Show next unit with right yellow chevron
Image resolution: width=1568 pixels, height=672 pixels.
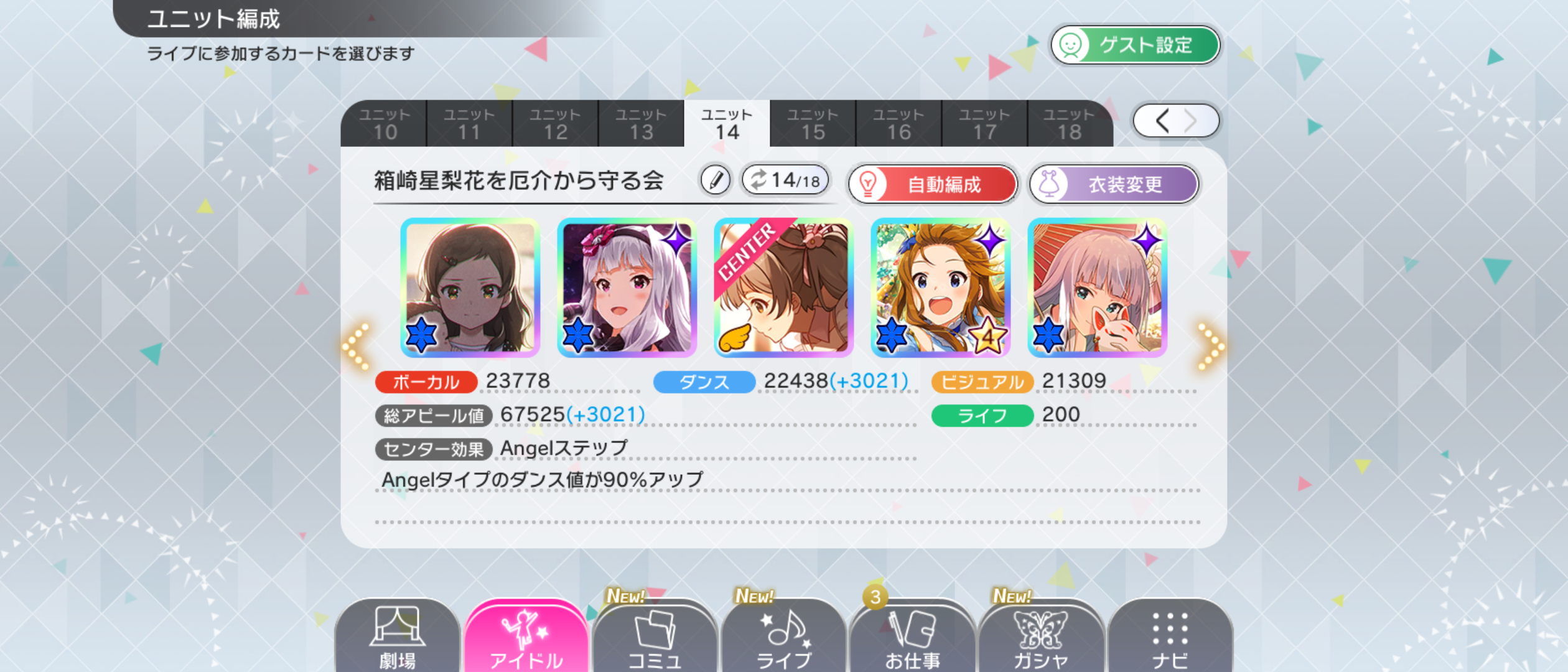1210,347
